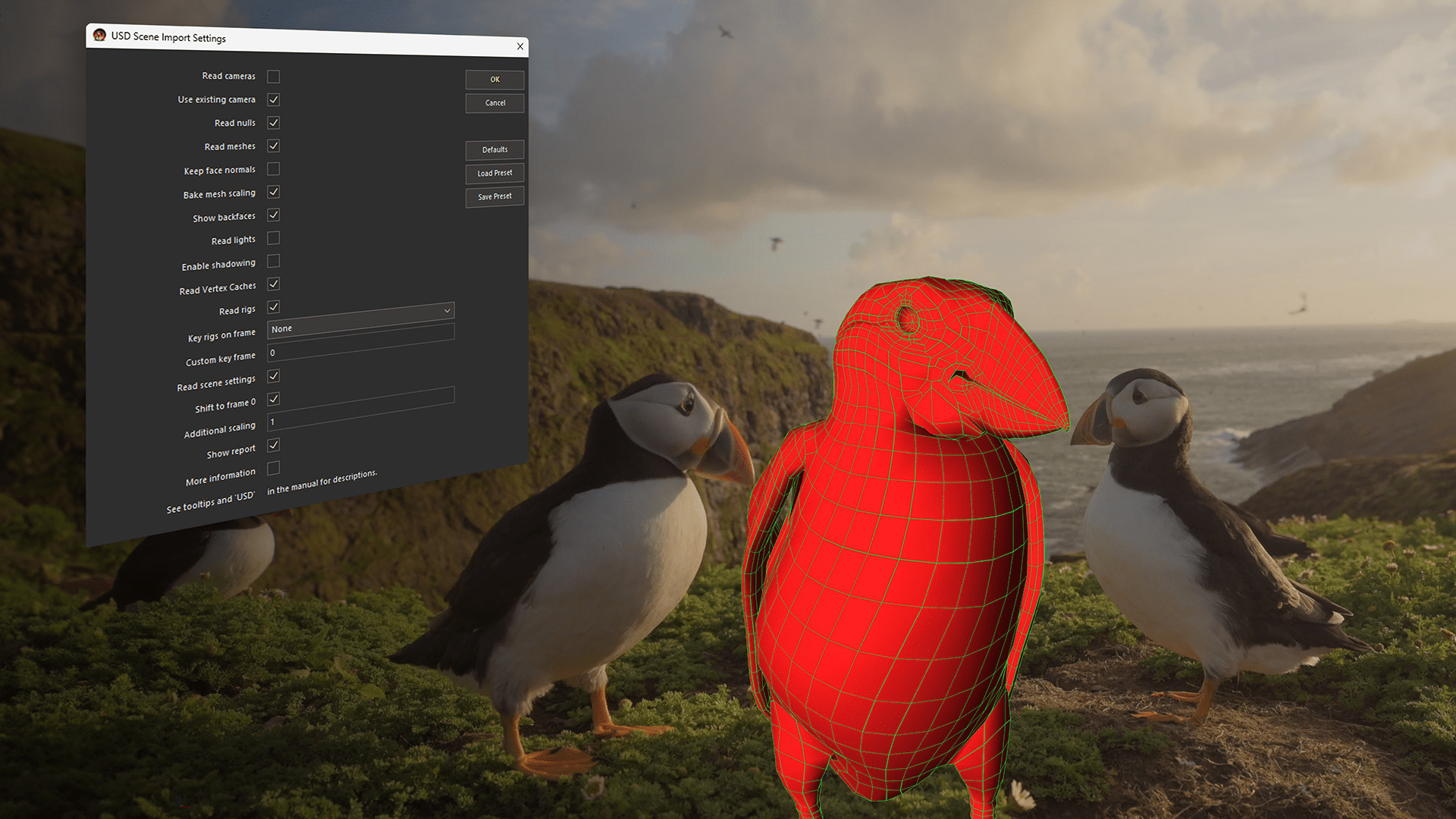The image size is (1456, 819).
Task: Turn on Enable shadowing
Action: coord(273,261)
